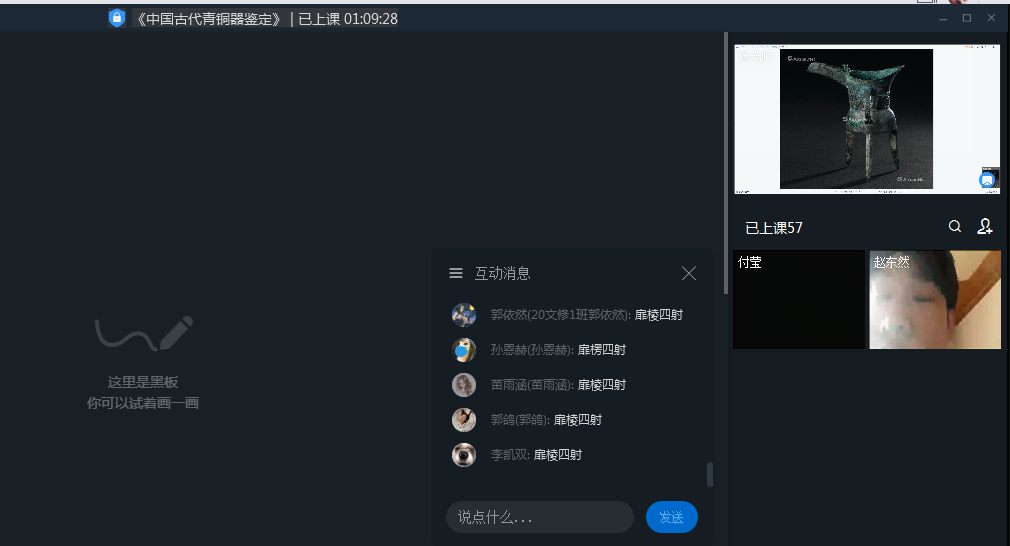Click the 这里是黑板 blackboard hint text
This screenshot has width=1010, height=546.
142,382
